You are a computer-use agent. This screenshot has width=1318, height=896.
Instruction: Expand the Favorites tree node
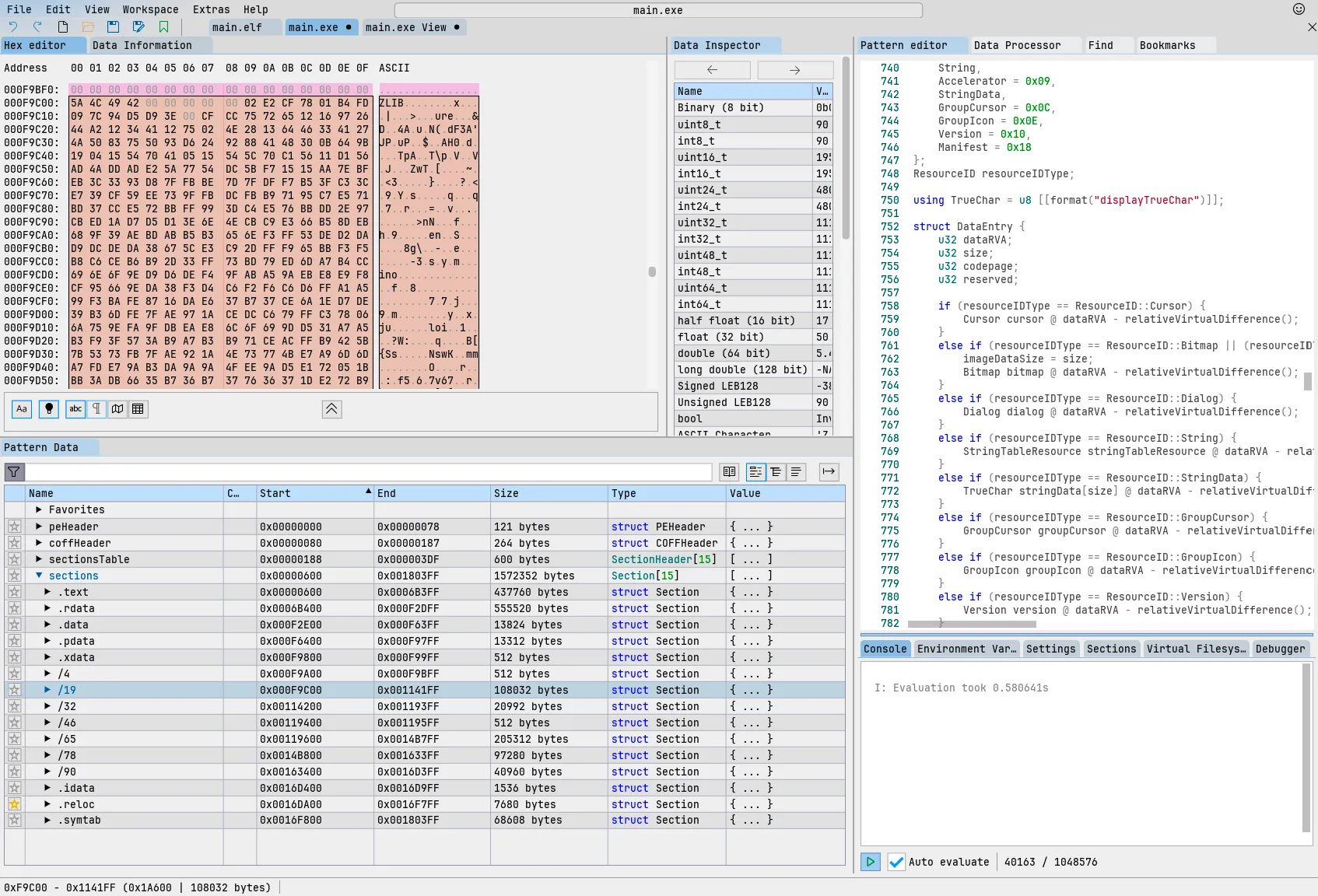click(39, 509)
